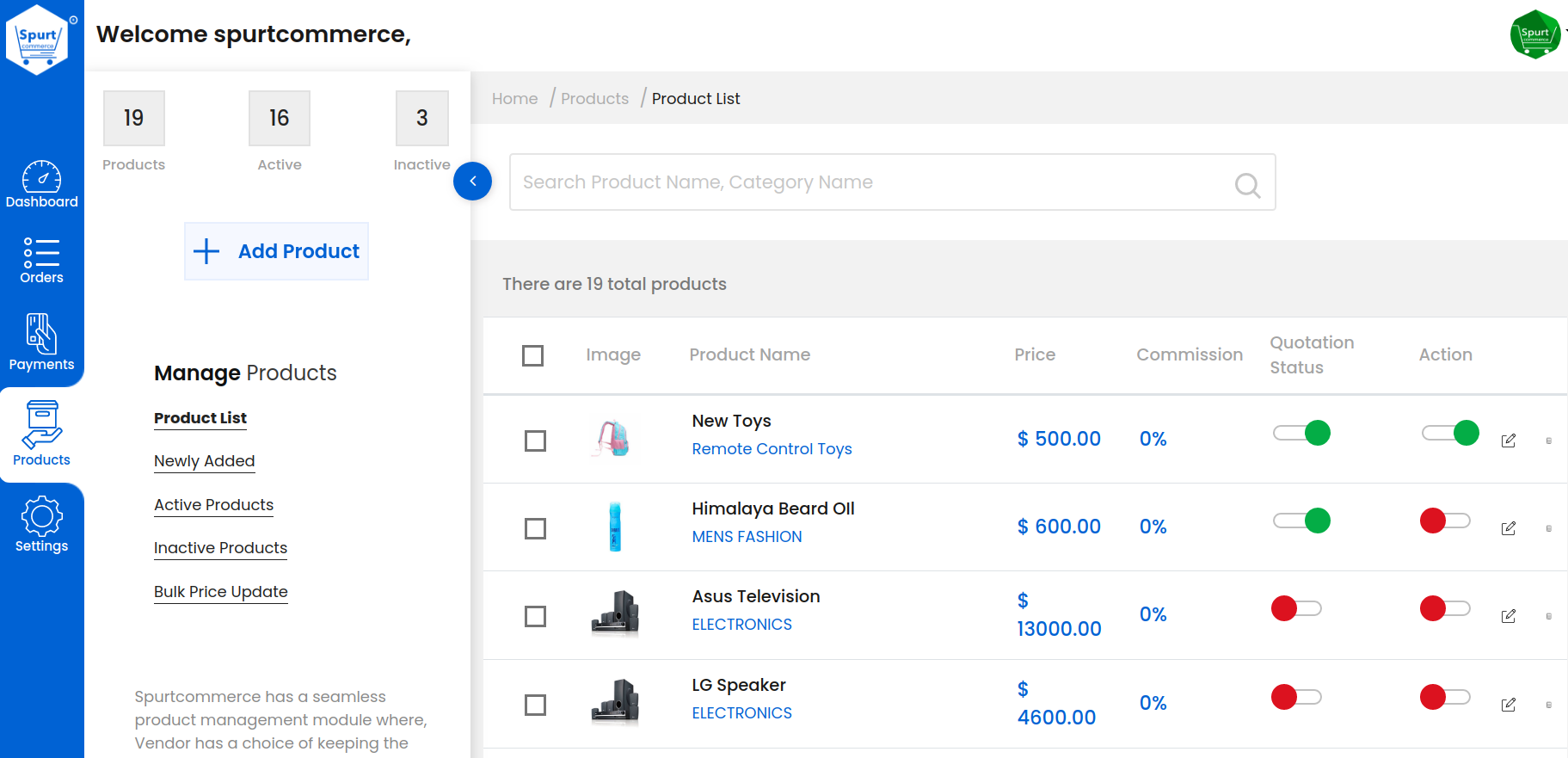The height and width of the screenshot is (758, 1568).
Task: Click the small icon after LG Speaker edit
Action: [x=1548, y=705]
